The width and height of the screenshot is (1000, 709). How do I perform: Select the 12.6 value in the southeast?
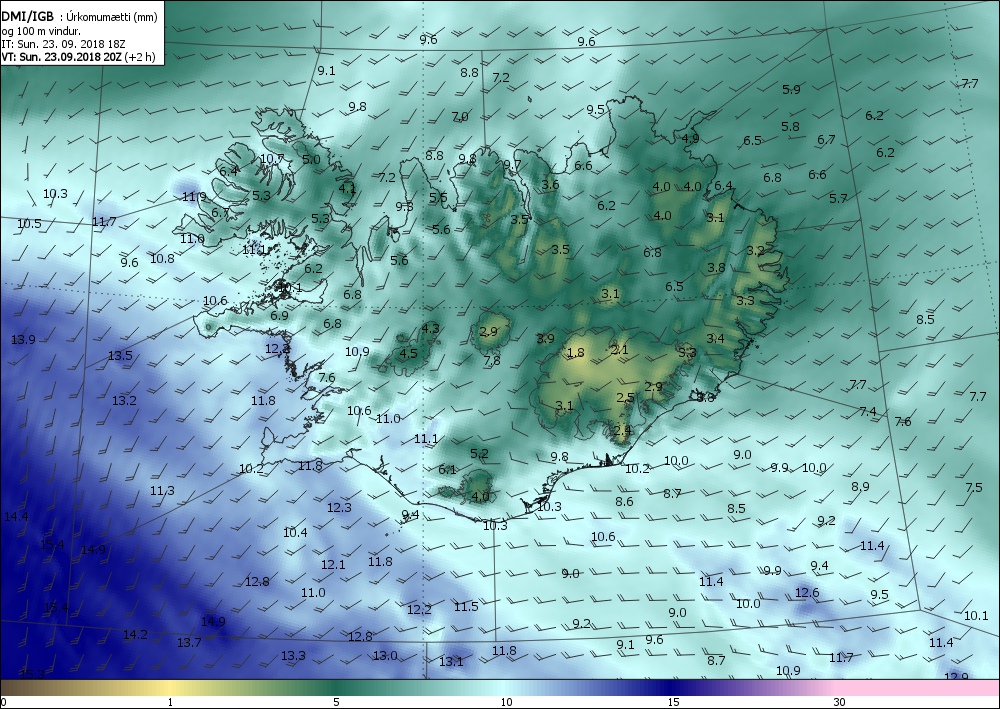tap(807, 592)
